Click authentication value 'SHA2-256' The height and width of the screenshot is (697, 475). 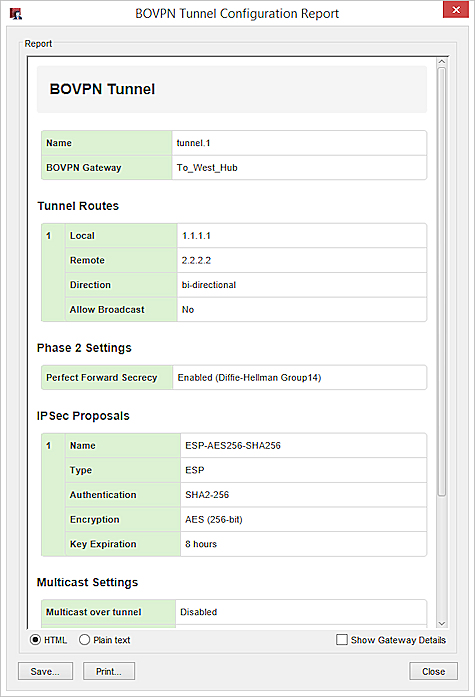[x=207, y=495]
